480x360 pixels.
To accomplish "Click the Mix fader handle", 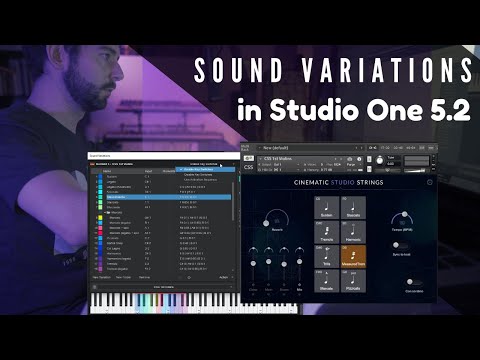I will click(299, 262).
